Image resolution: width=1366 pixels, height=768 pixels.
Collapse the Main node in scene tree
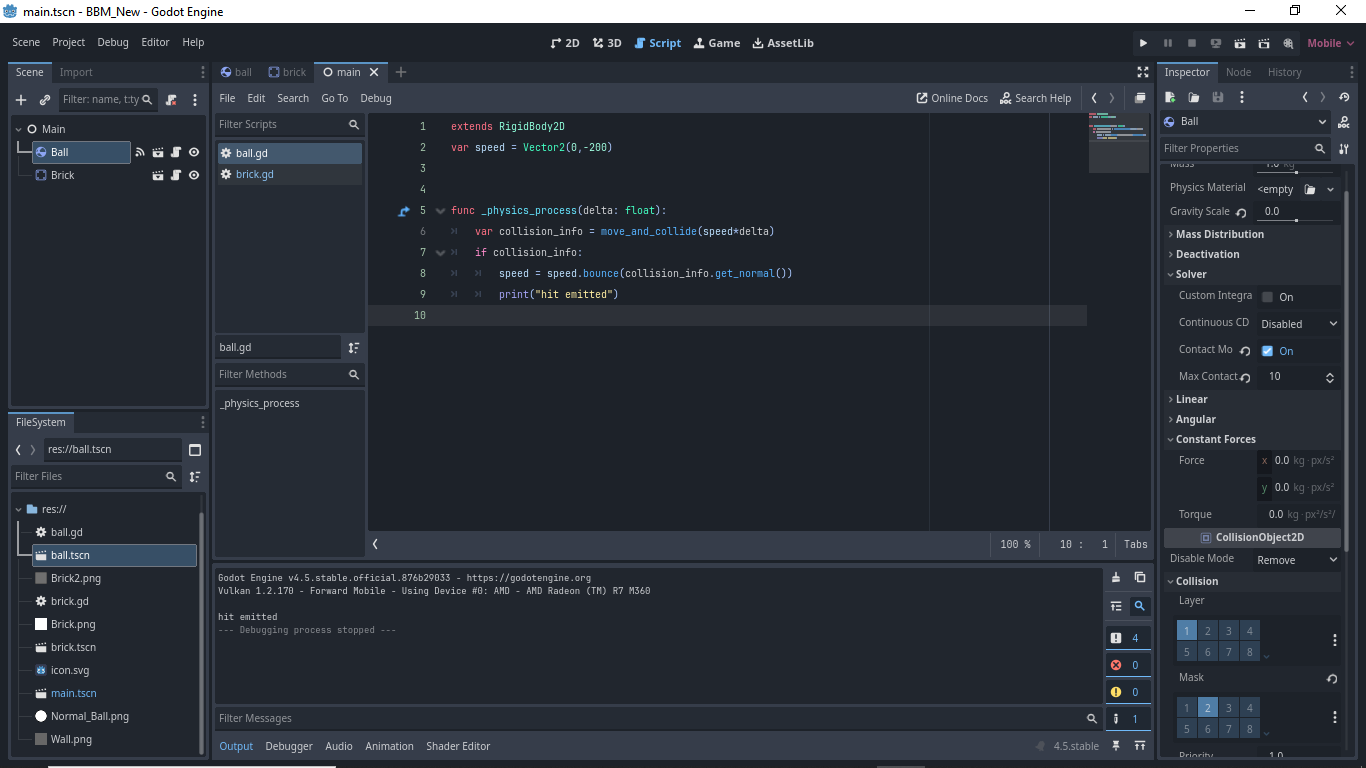pos(19,129)
